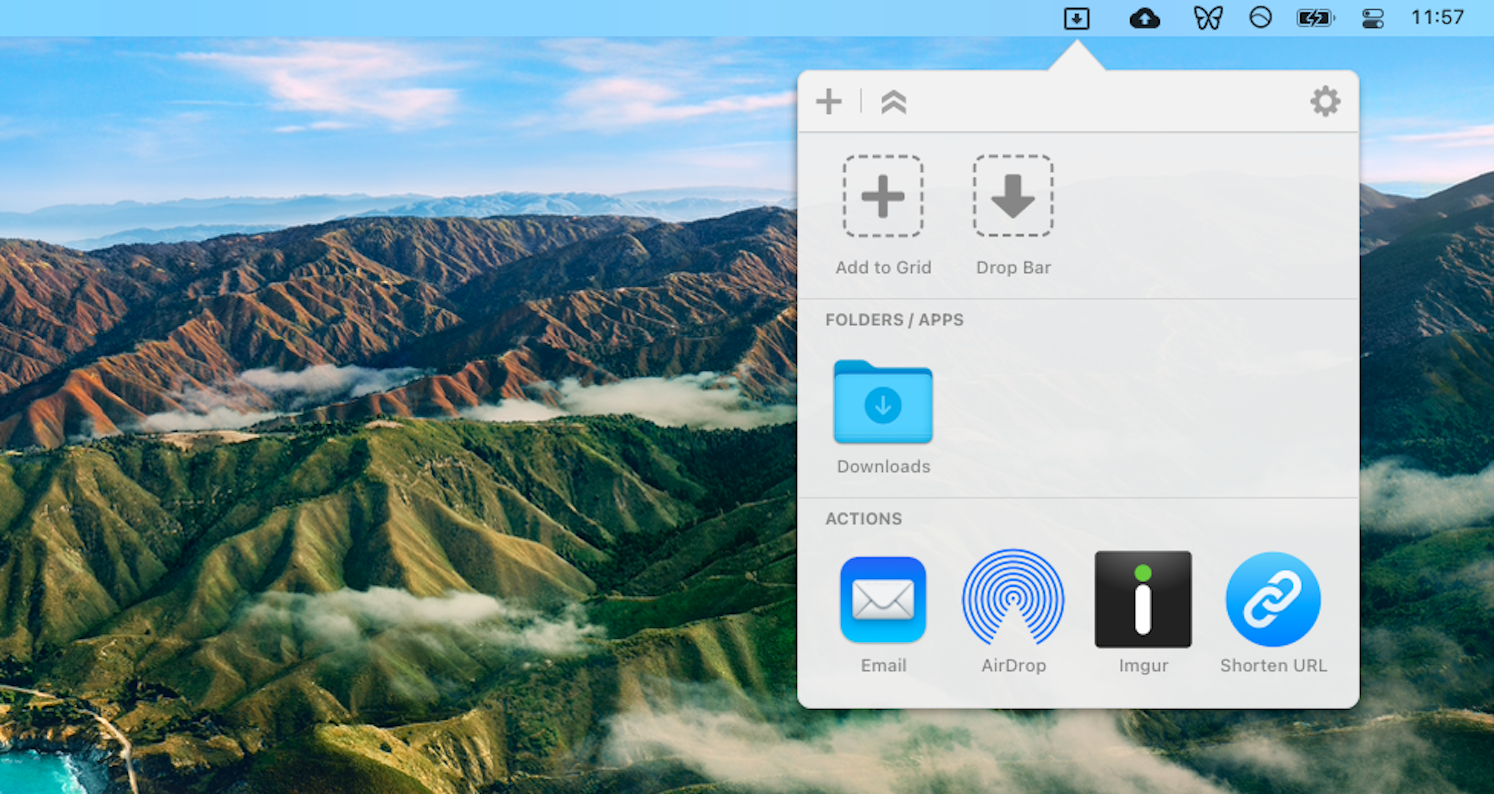This screenshot has height=794, width=1494.
Task: Collapse grid with the double chevron icon
Action: point(893,102)
